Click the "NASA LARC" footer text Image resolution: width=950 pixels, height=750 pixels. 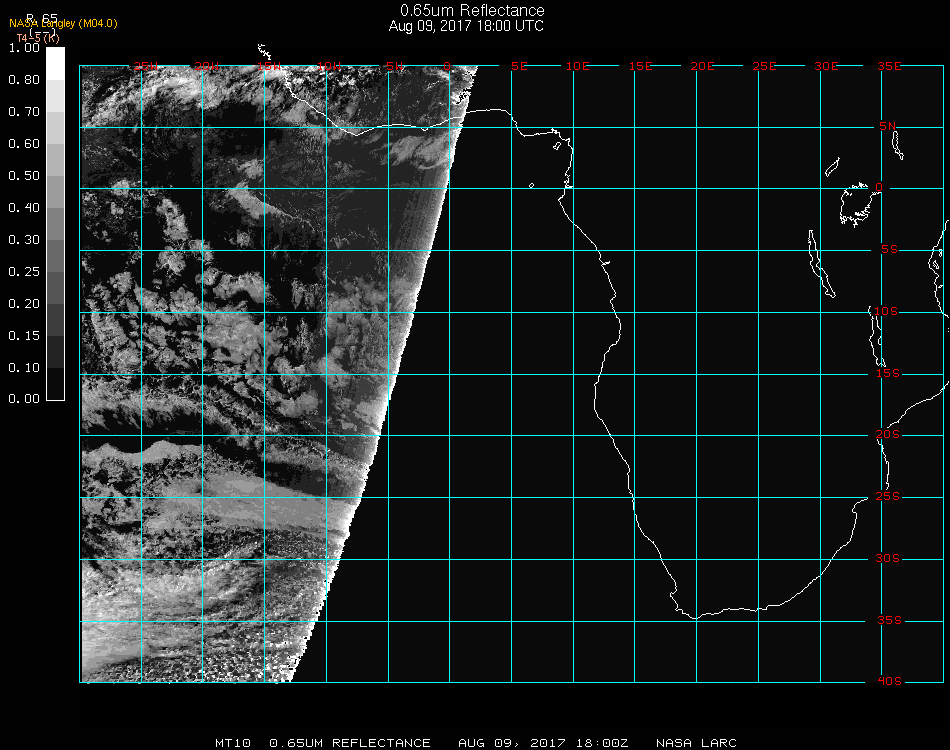(x=696, y=743)
